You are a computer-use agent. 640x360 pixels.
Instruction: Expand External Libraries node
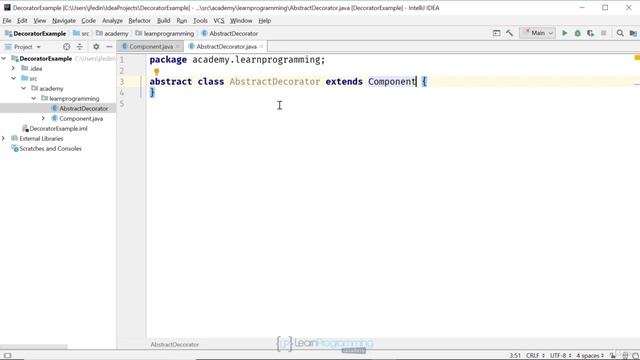coord(4,138)
